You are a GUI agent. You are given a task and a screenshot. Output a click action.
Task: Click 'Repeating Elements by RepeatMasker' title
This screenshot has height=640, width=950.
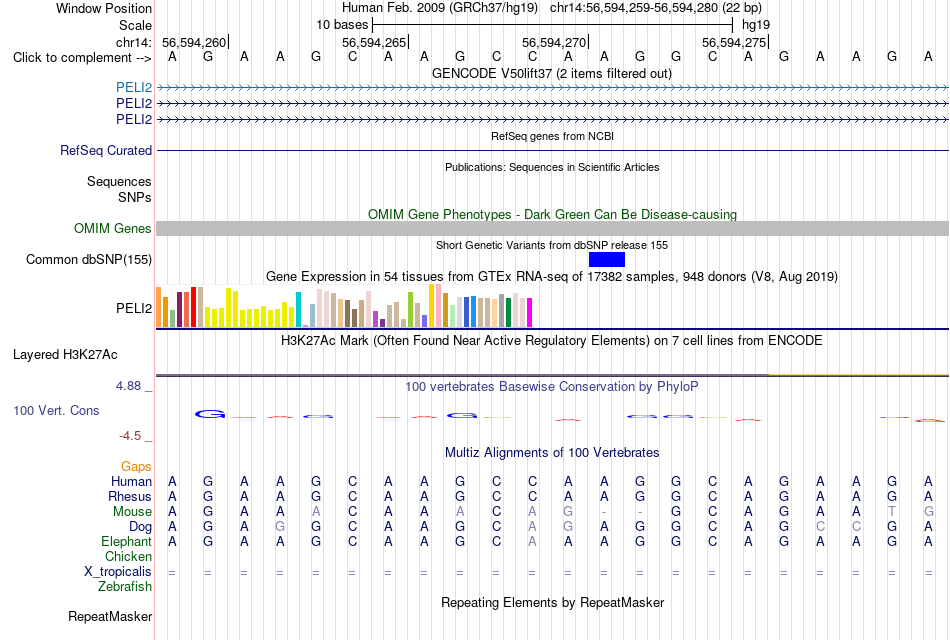(553, 603)
